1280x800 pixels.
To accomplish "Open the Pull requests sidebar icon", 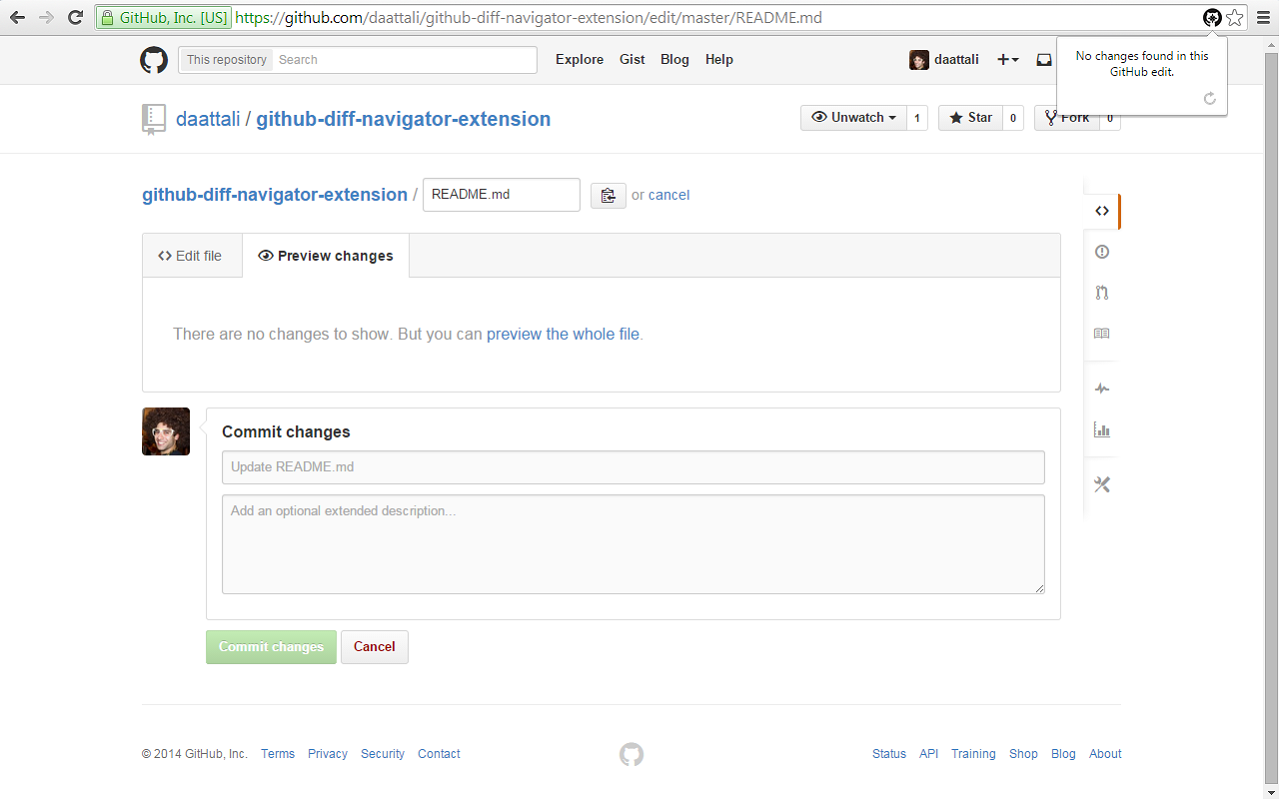I will tap(1102, 293).
